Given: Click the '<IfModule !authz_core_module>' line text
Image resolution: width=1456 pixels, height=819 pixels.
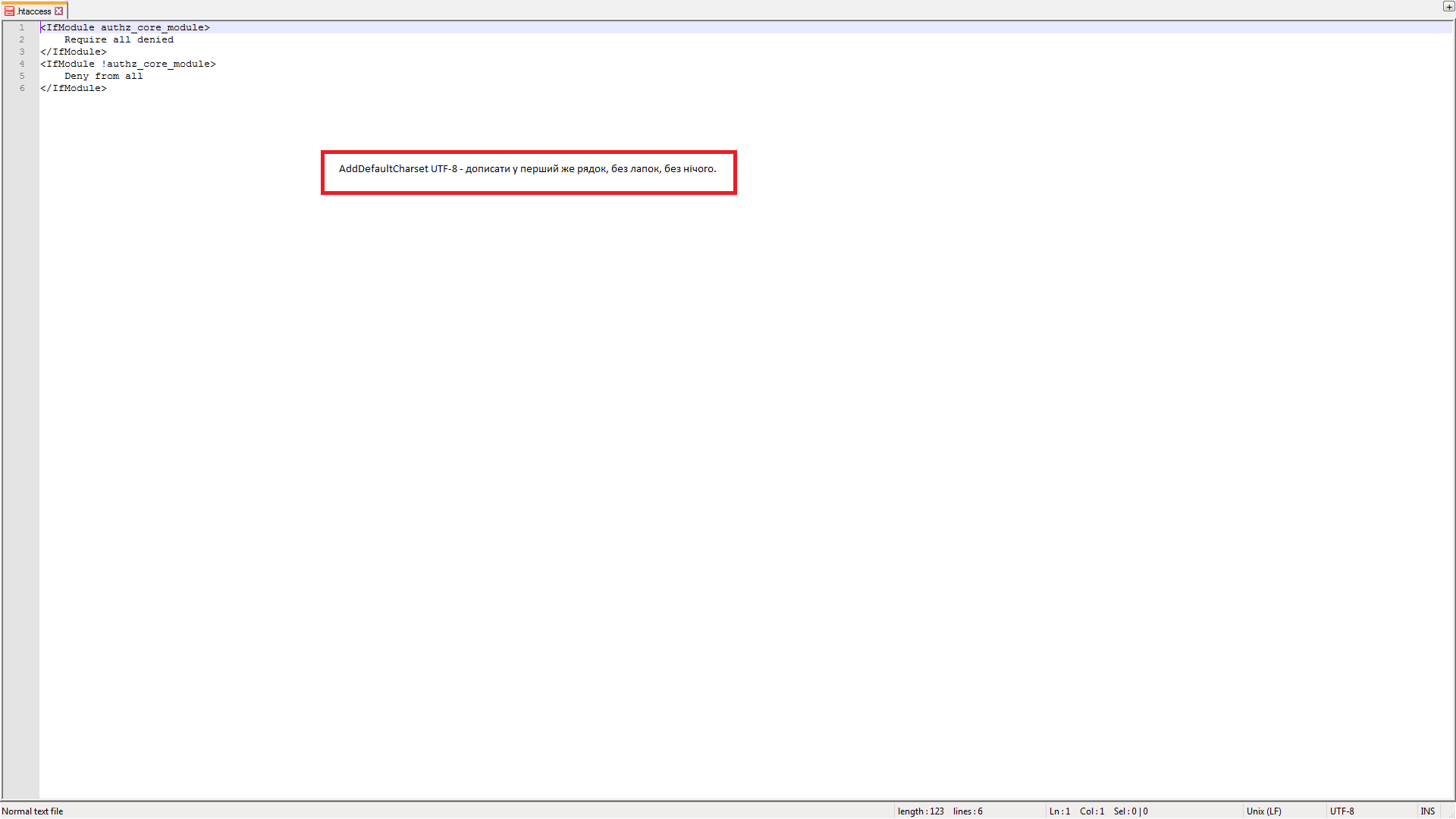Looking at the screenshot, I should pos(128,64).
